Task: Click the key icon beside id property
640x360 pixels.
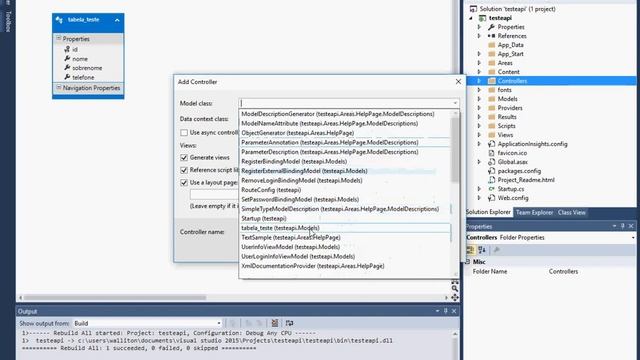Action: [67, 49]
